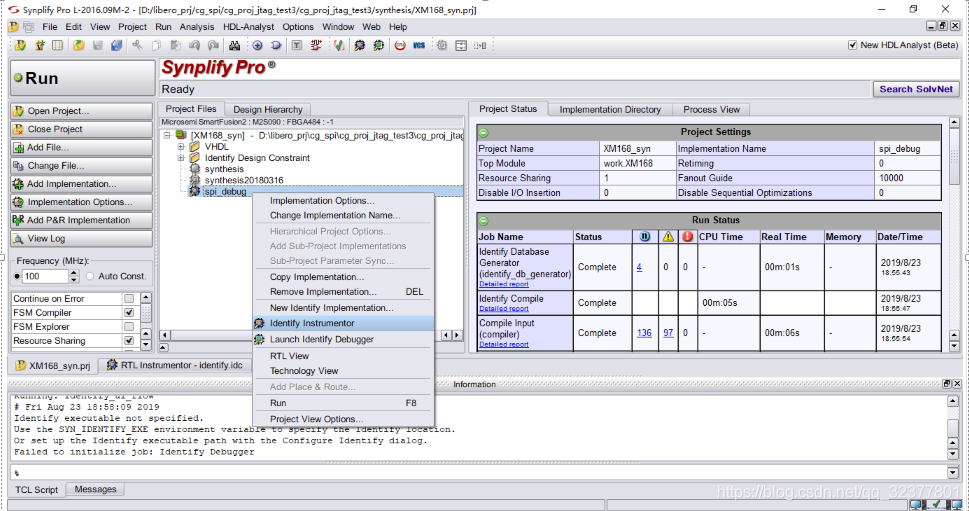Uncheck the Resource Sharing checkbox

pyautogui.click(x=129, y=340)
